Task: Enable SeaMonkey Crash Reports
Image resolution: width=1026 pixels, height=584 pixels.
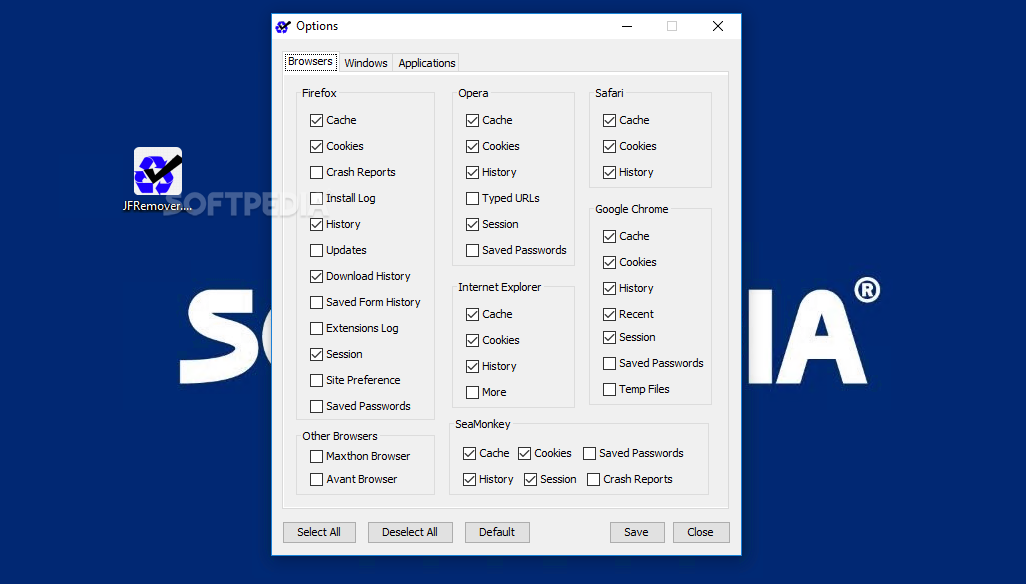Action: pyautogui.click(x=593, y=479)
